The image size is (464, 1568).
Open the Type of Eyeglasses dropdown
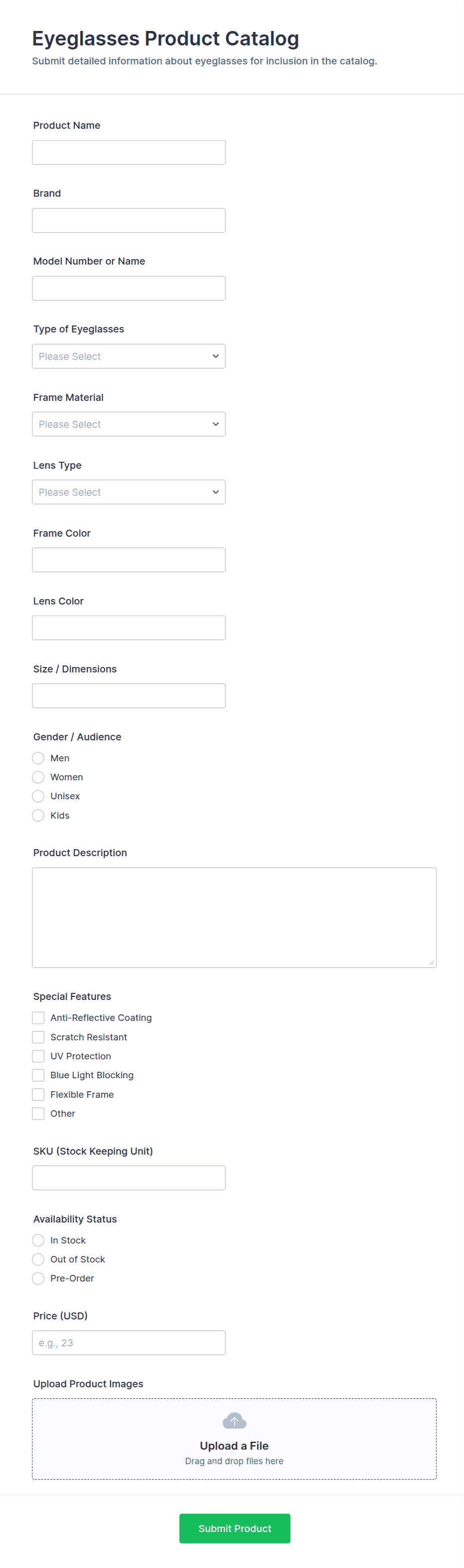128,356
